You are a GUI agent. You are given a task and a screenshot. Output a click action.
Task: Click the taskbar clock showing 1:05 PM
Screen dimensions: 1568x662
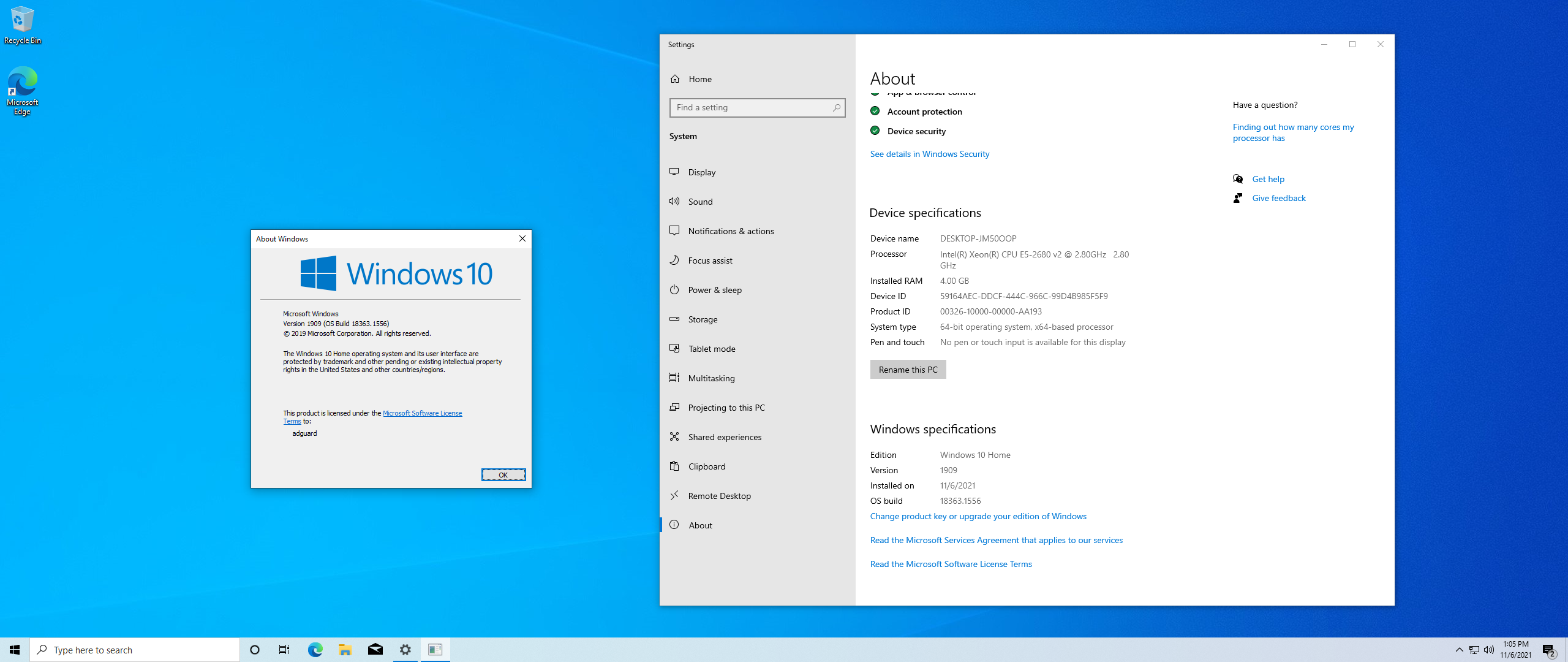coord(1515,650)
